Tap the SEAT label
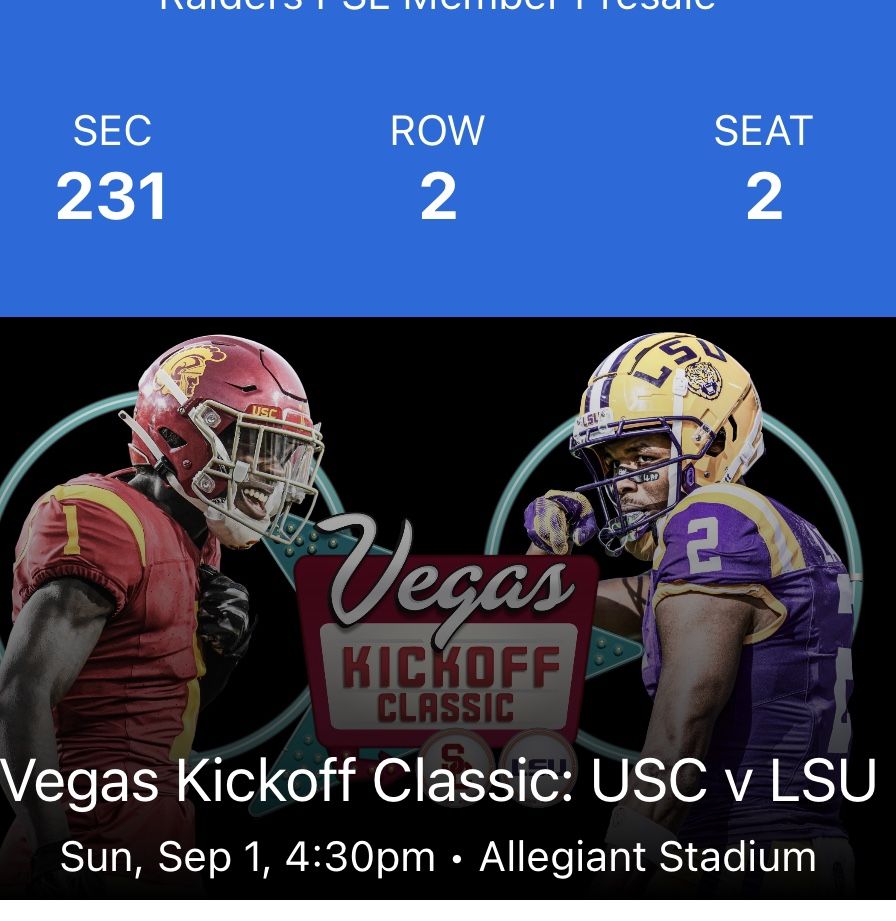 [x=764, y=131]
